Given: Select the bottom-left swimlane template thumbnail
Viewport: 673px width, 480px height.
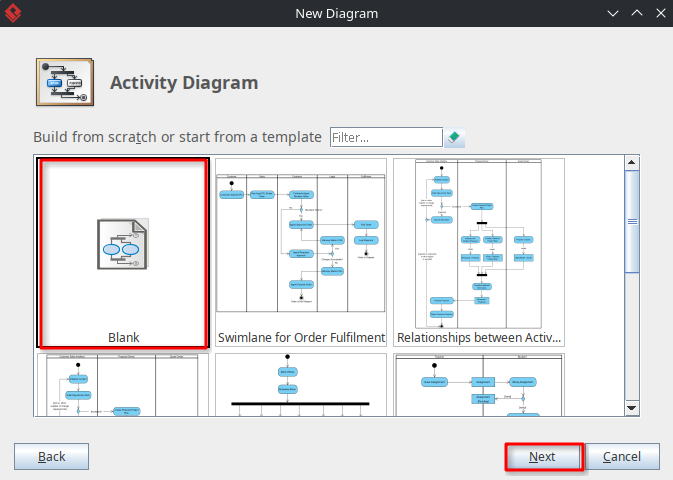Looking at the screenshot, I should (123, 385).
